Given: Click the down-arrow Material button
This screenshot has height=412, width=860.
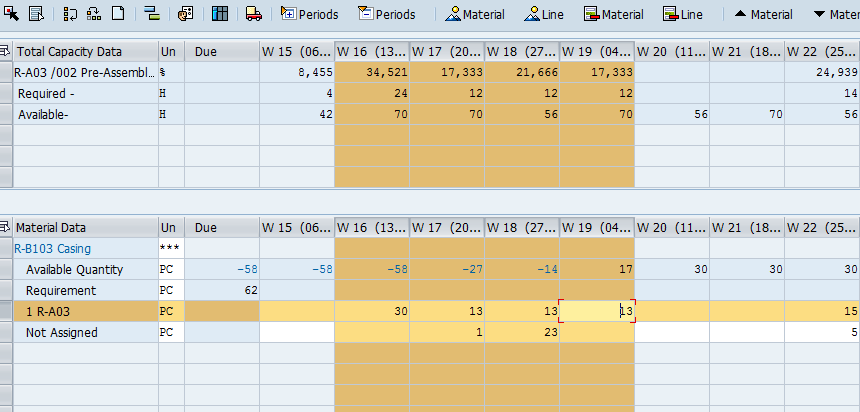Looking at the screenshot, I should [836, 14].
